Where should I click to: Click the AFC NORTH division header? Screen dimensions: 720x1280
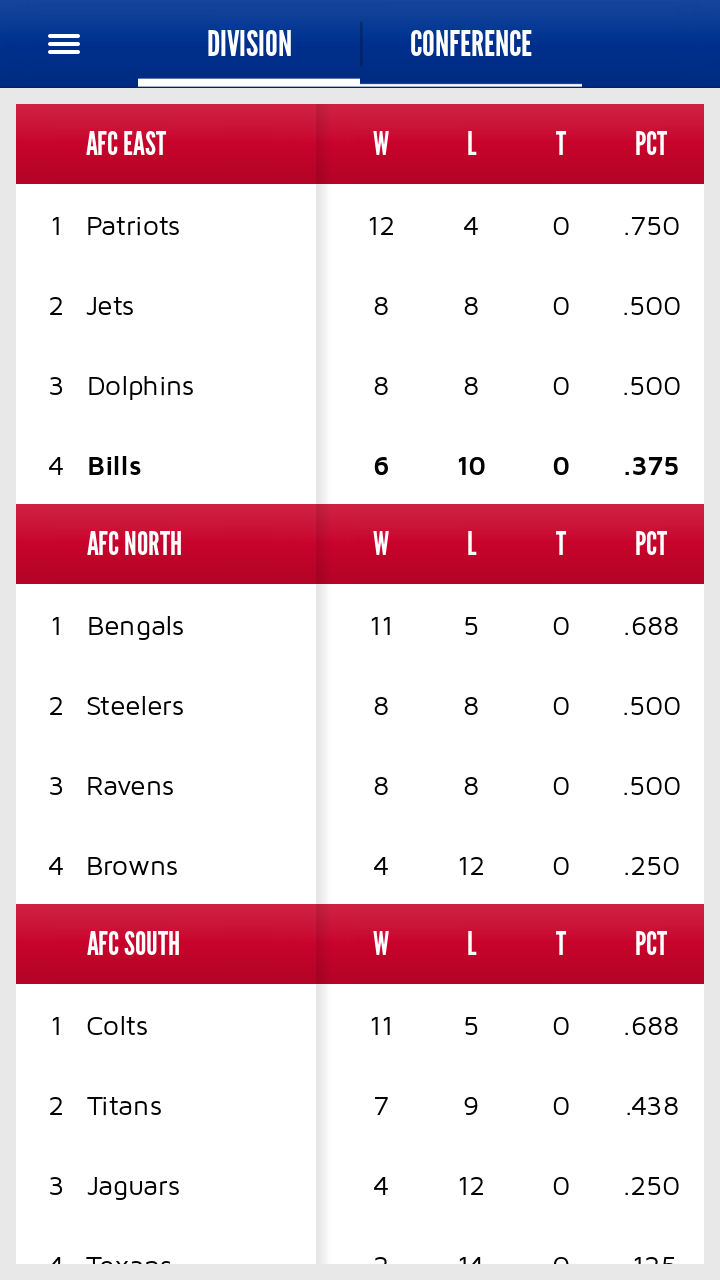[135, 543]
